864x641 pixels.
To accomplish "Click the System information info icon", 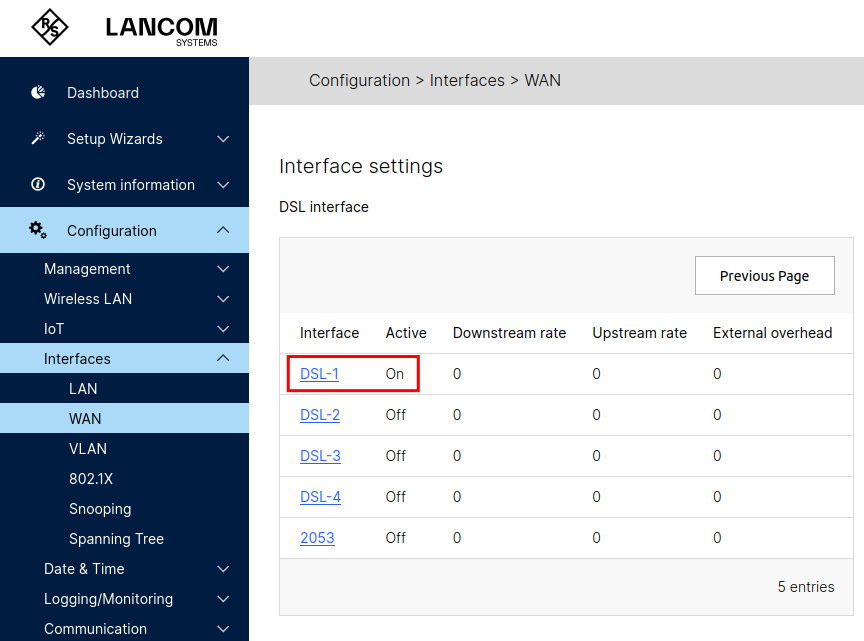I will [38, 184].
